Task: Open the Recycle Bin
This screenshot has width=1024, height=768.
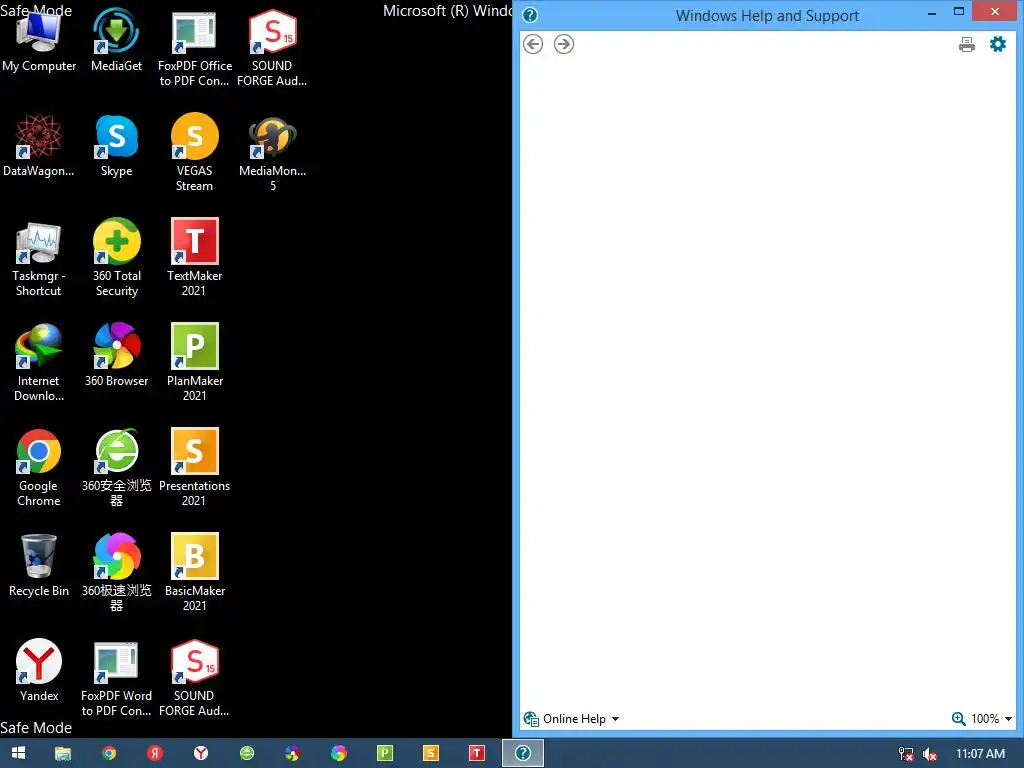Action: click(x=39, y=566)
